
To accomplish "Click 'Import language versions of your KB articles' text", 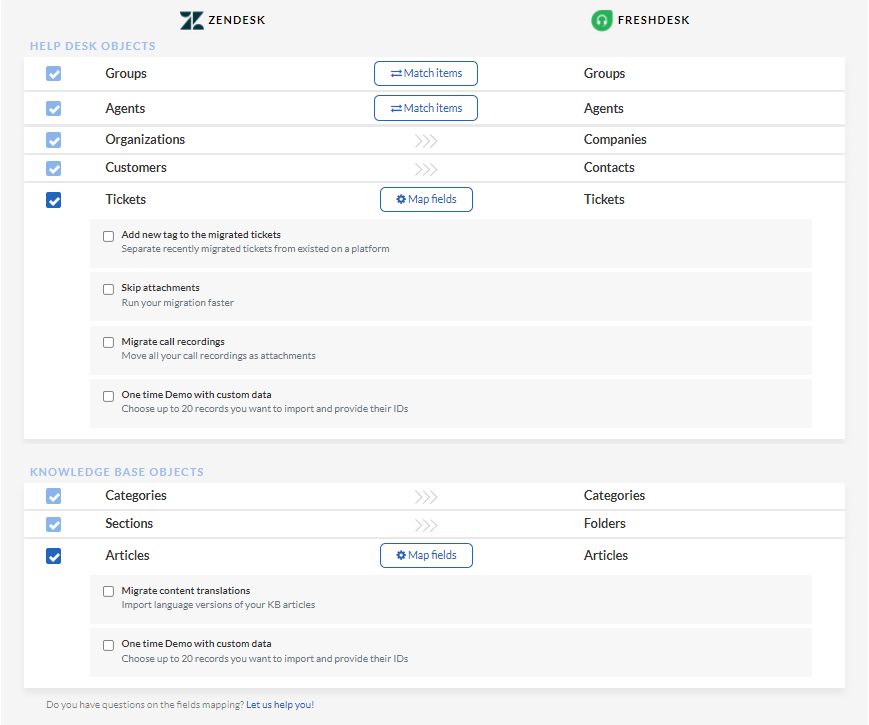I will tap(218, 604).
